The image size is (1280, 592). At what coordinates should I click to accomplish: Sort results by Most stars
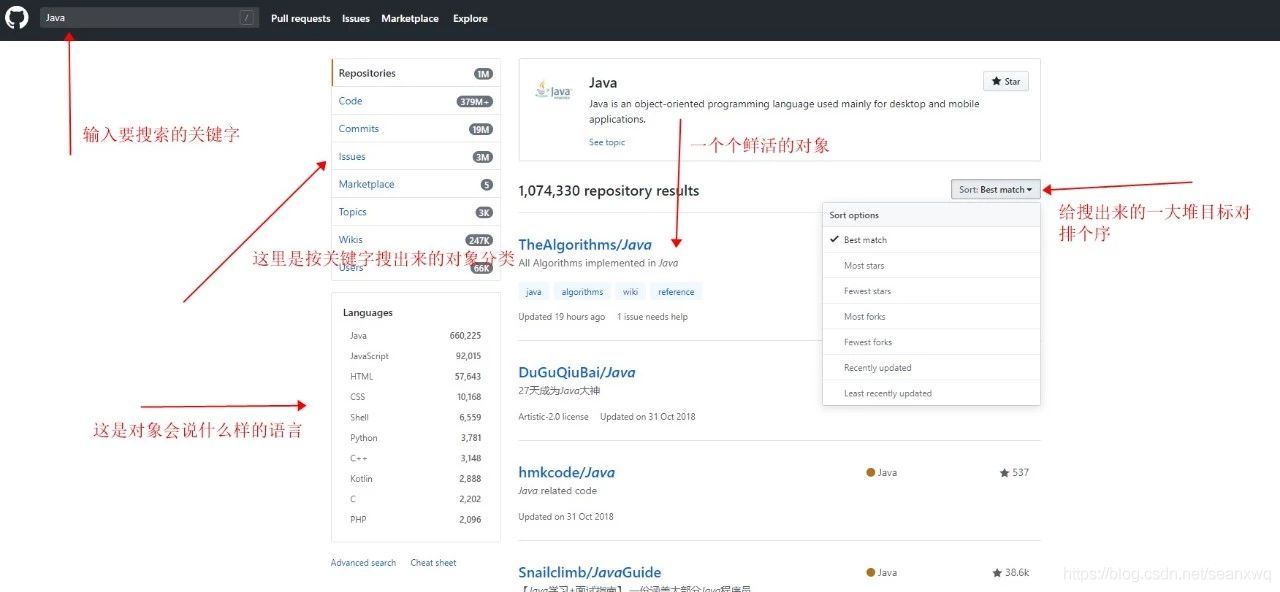click(931, 266)
